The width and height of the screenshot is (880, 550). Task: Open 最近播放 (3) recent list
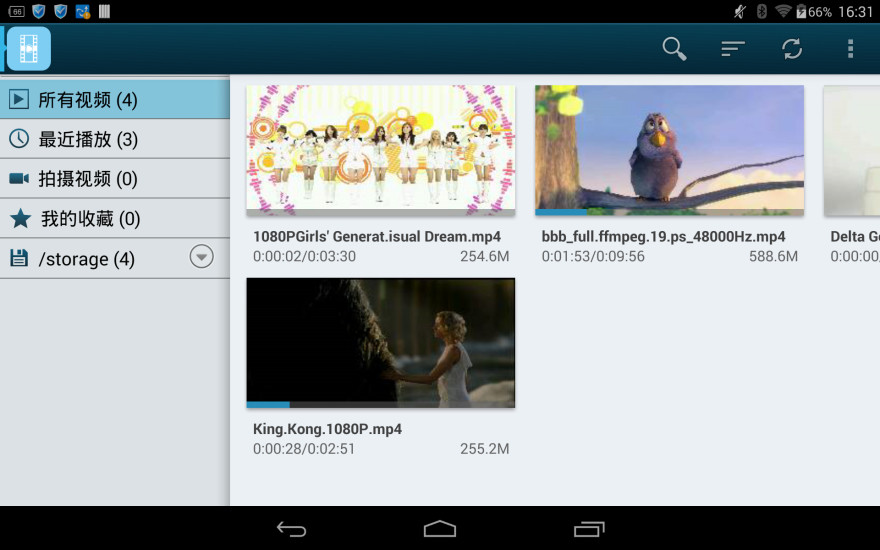point(88,139)
